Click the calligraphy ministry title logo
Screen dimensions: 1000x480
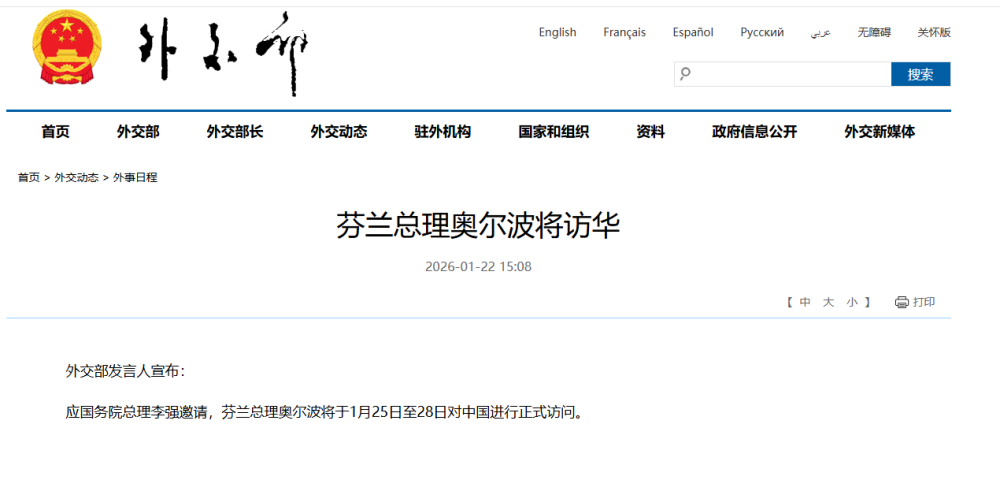click(x=224, y=52)
